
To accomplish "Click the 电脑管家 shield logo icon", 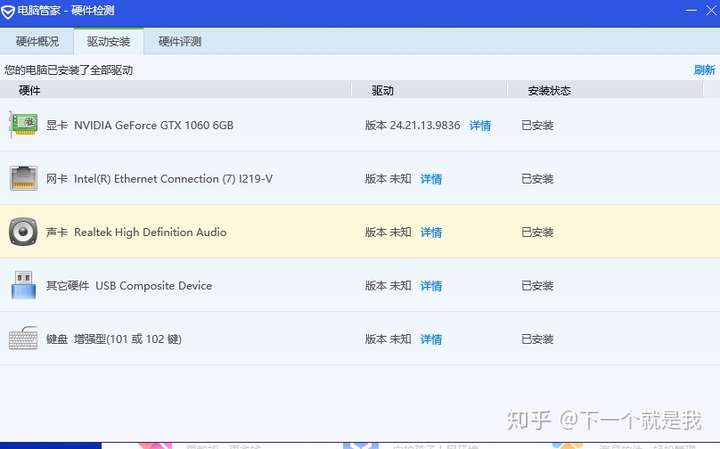I will click(8, 11).
